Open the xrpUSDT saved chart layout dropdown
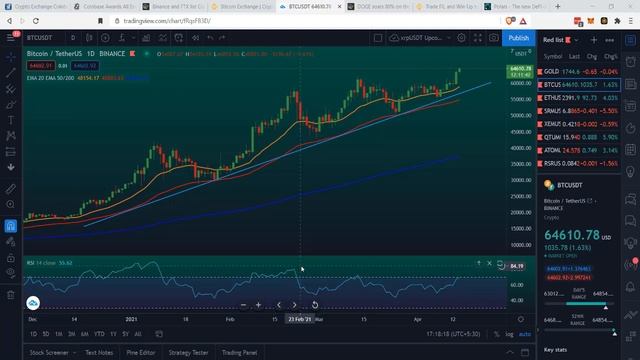The width and height of the screenshot is (640, 360). (420, 38)
